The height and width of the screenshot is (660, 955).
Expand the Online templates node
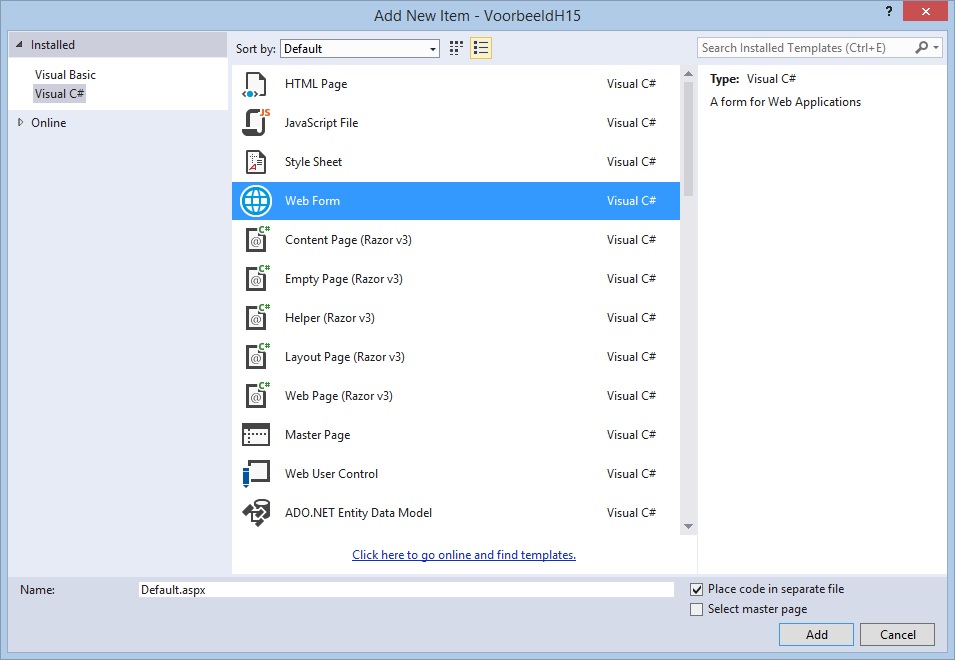(20, 122)
